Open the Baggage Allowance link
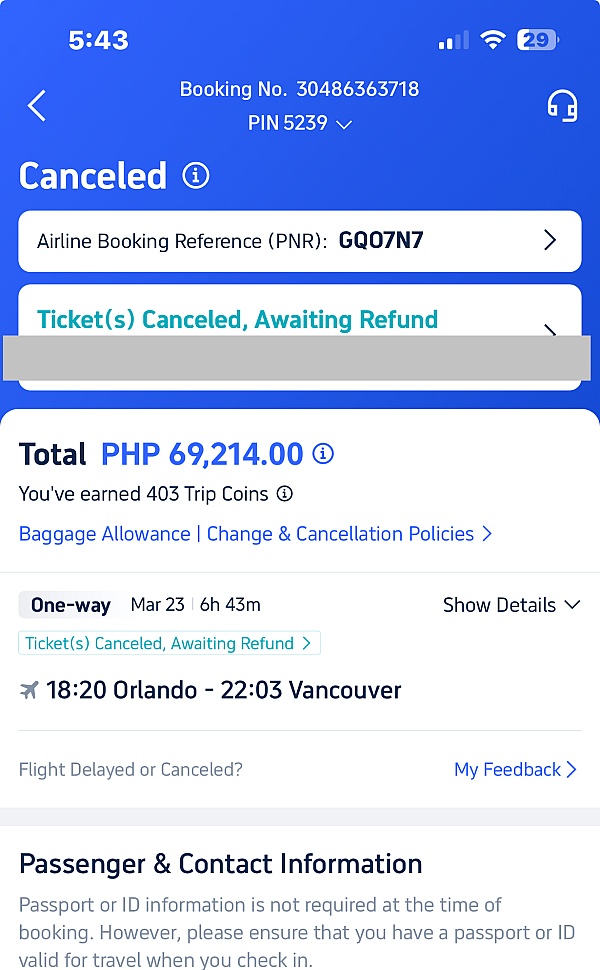The height and width of the screenshot is (970, 600). pyautogui.click(x=104, y=534)
